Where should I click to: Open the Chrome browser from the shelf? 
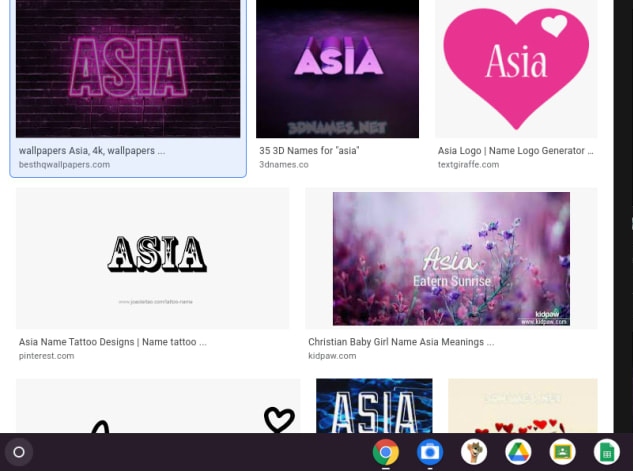[386, 452]
